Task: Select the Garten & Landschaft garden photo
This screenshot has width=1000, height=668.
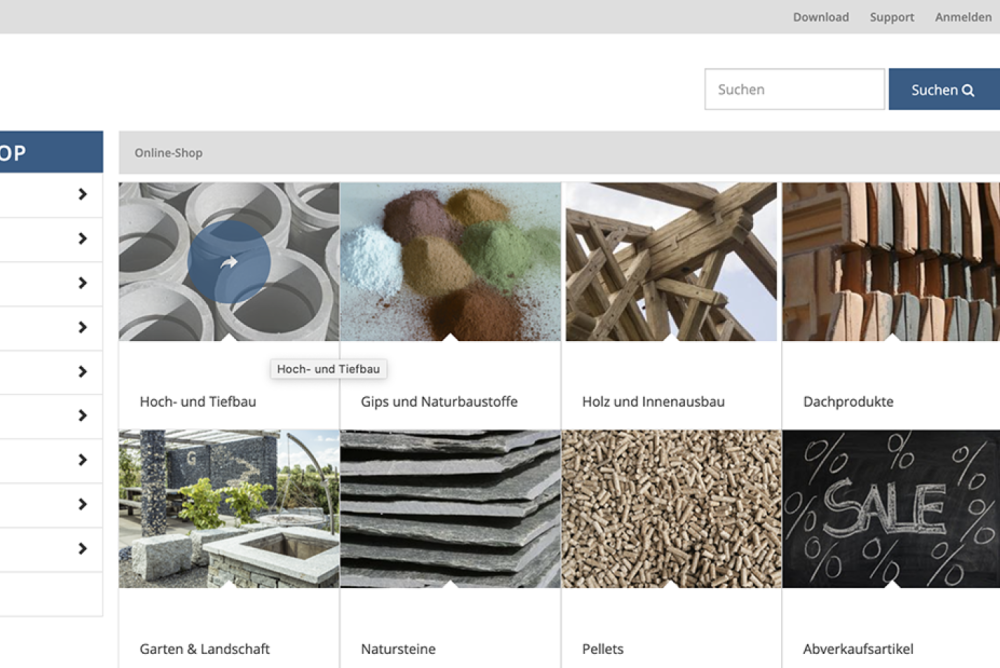Action: point(229,508)
